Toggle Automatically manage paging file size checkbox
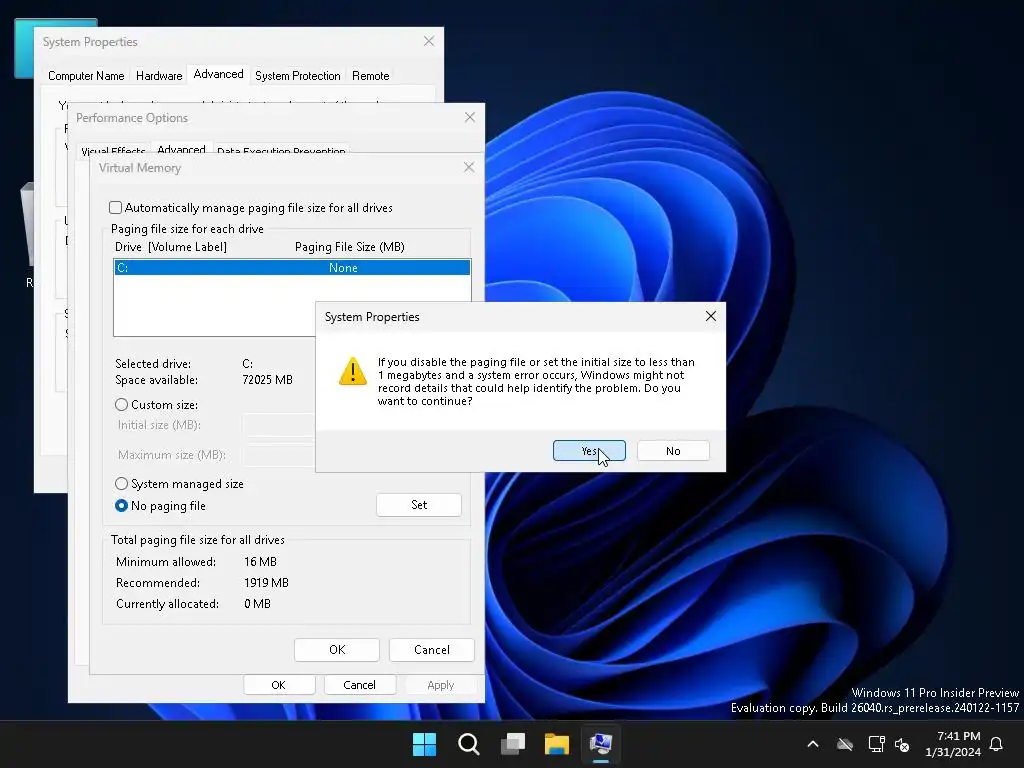The width and height of the screenshot is (1024, 768). pyautogui.click(x=116, y=208)
